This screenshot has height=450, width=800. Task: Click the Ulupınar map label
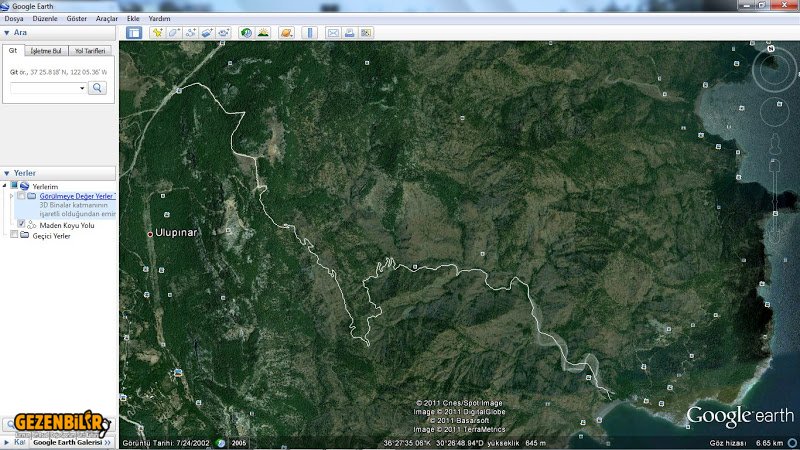tap(176, 232)
